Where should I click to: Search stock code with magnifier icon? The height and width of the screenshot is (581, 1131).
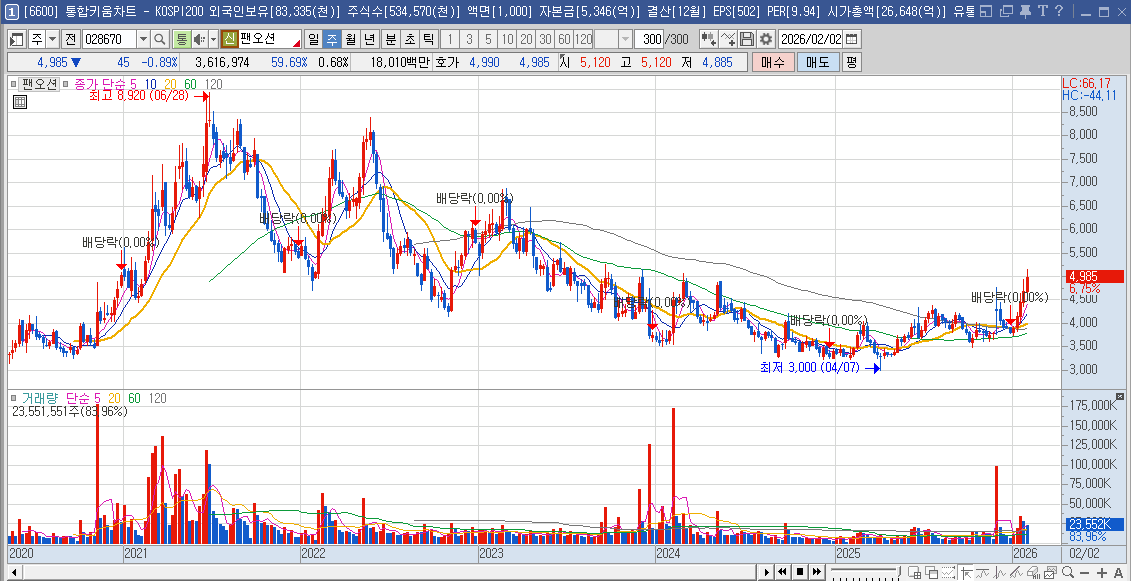(x=160, y=39)
